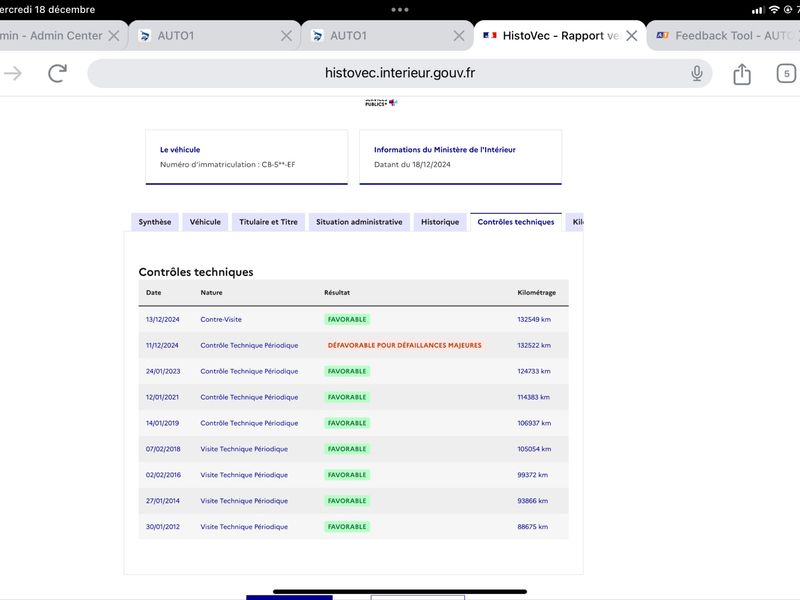The width and height of the screenshot is (800, 600).
Task: Open the Synthèse tab
Action: point(155,222)
